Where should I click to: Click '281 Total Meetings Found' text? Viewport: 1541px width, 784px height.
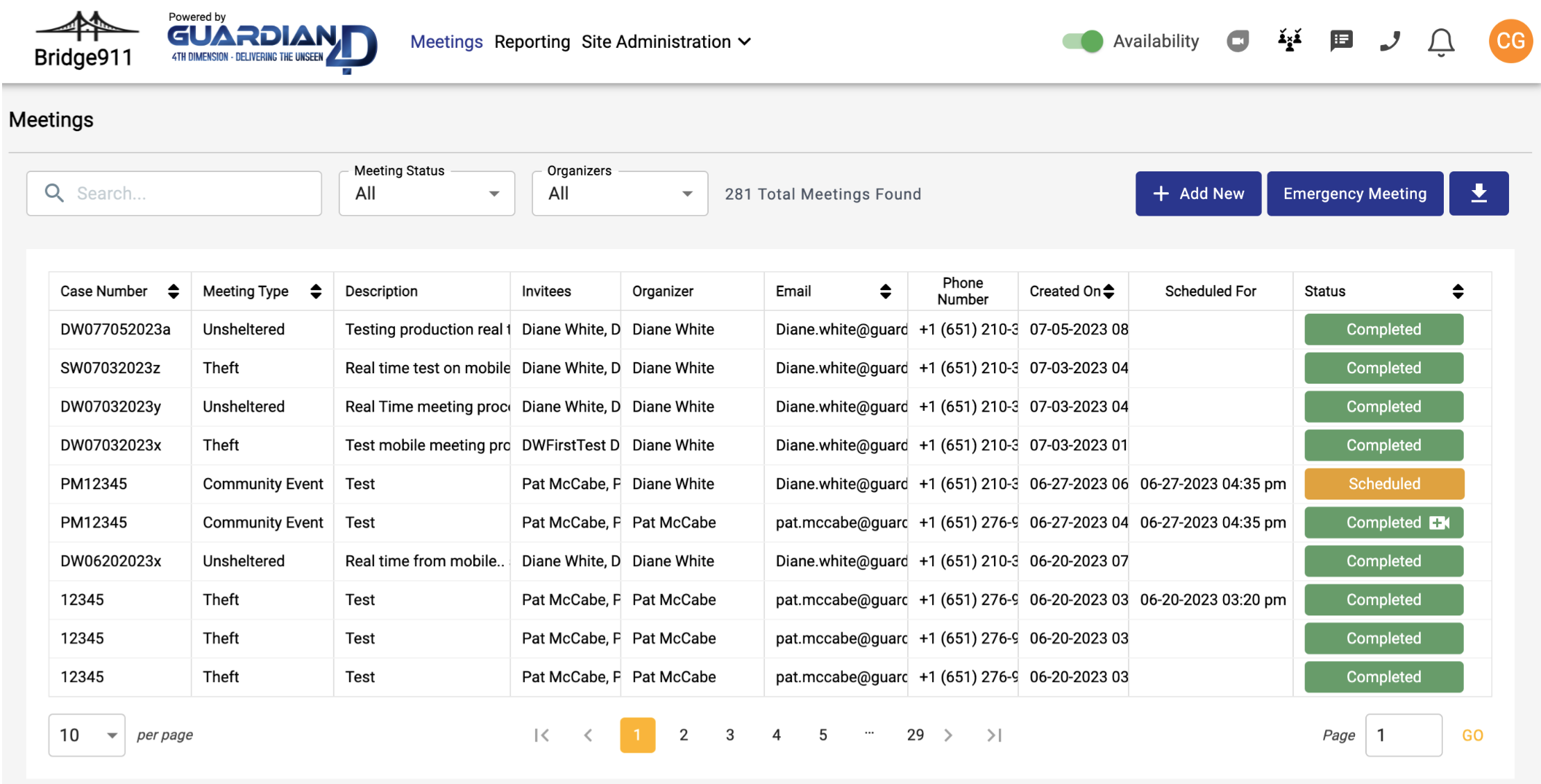tap(823, 194)
